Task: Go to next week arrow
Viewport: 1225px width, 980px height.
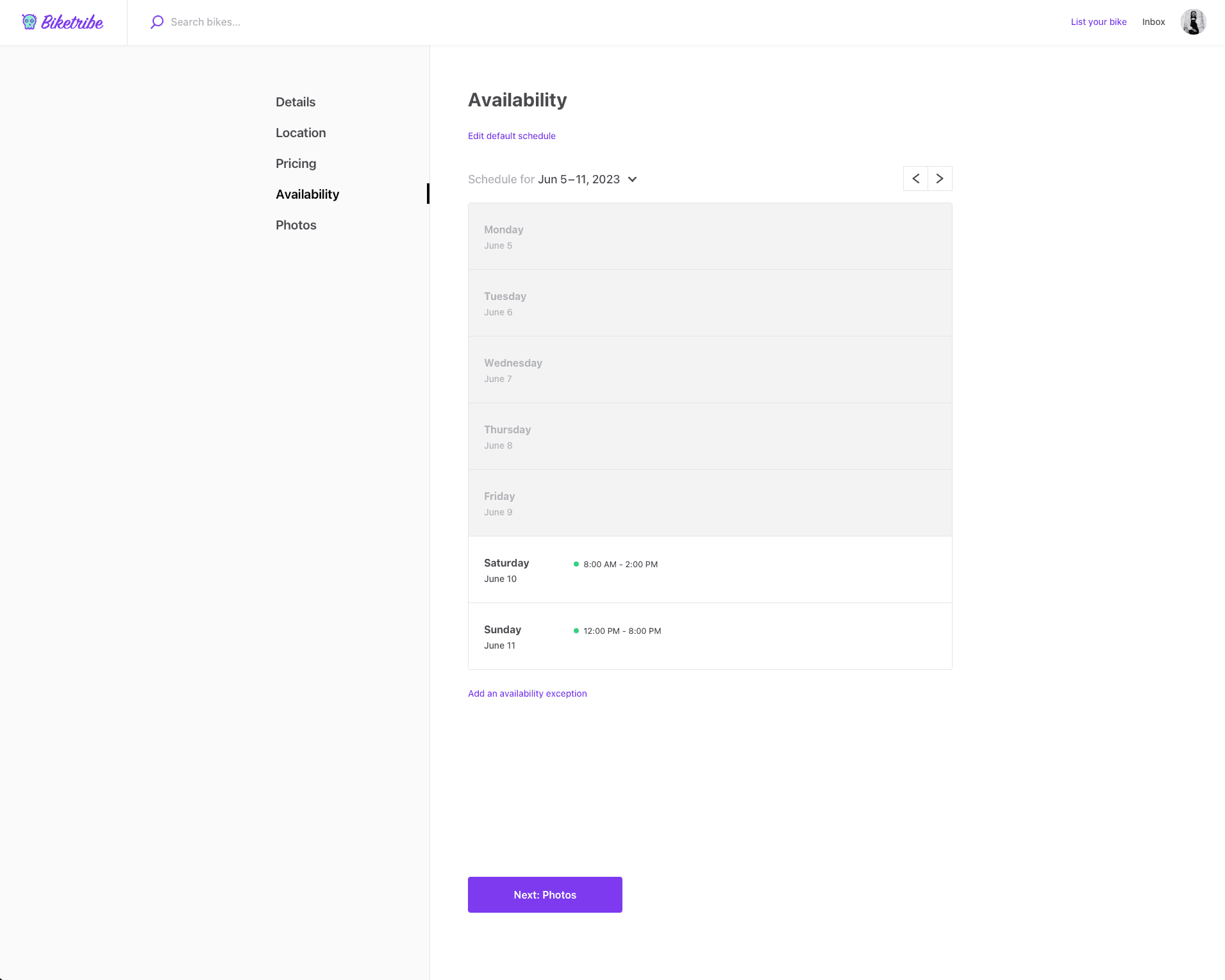Action: 940,179
